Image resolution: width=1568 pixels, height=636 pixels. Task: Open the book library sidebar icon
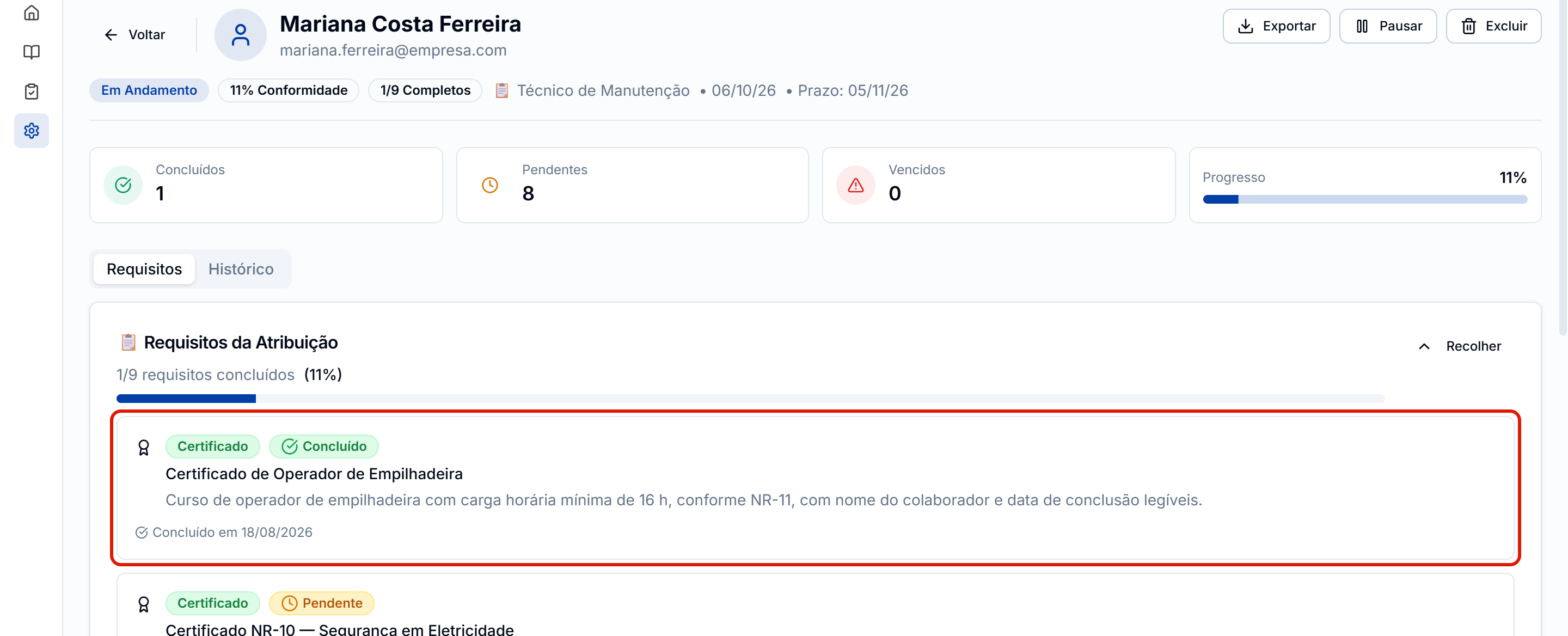(32, 52)
